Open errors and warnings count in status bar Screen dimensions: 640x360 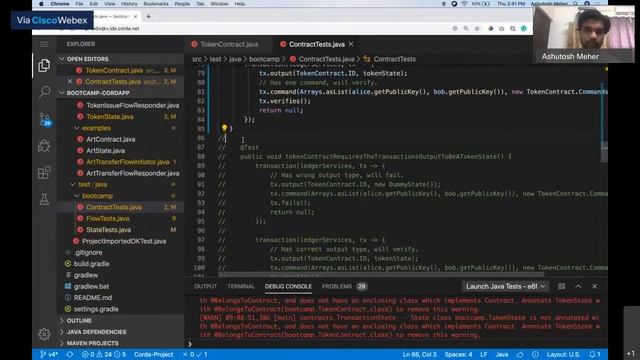point(104,354)
